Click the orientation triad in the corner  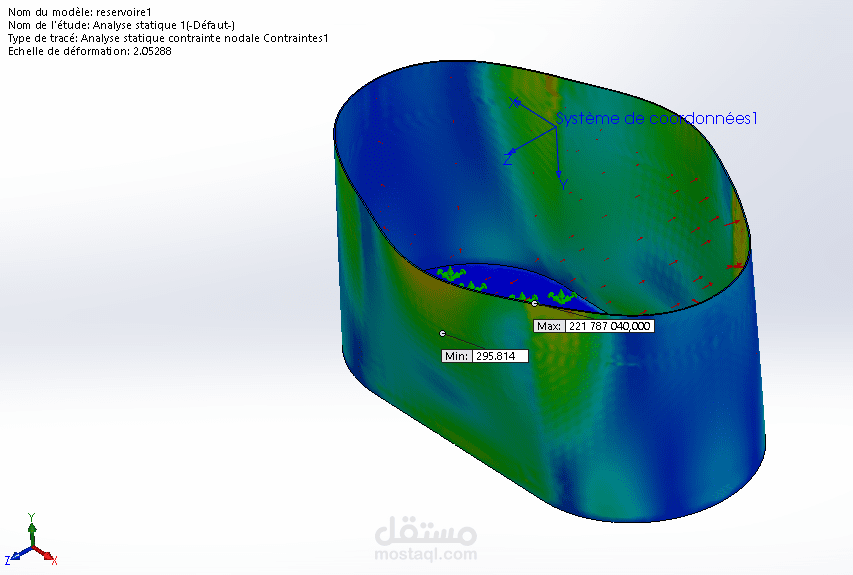(x=31, y=540)
